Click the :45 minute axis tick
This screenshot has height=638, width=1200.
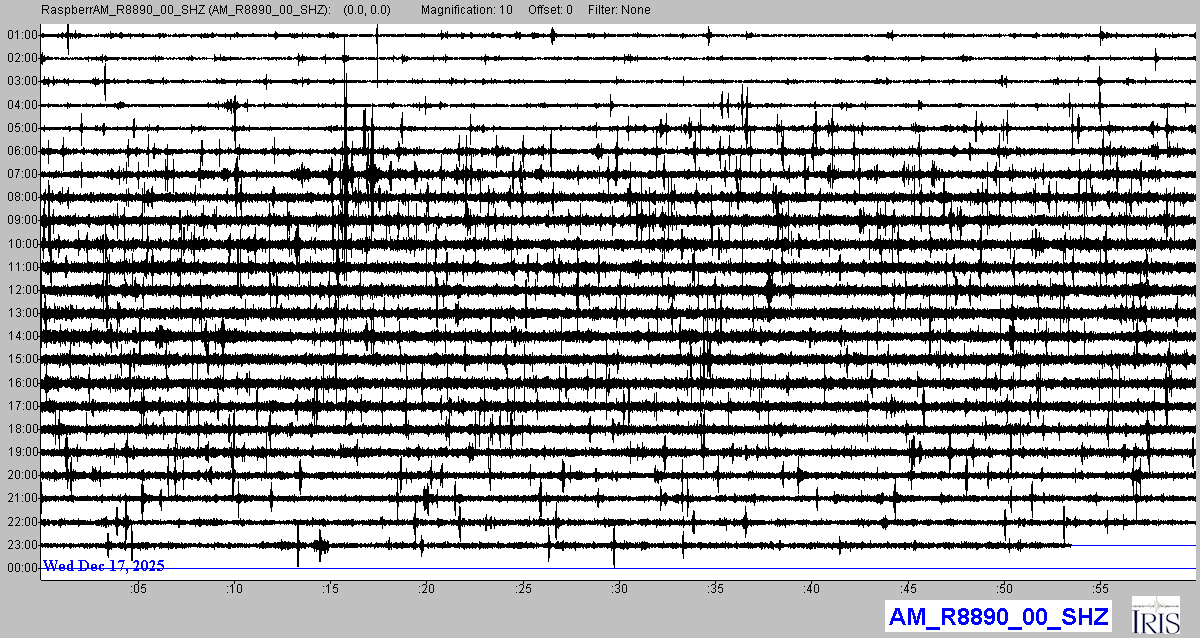point(908,588)
